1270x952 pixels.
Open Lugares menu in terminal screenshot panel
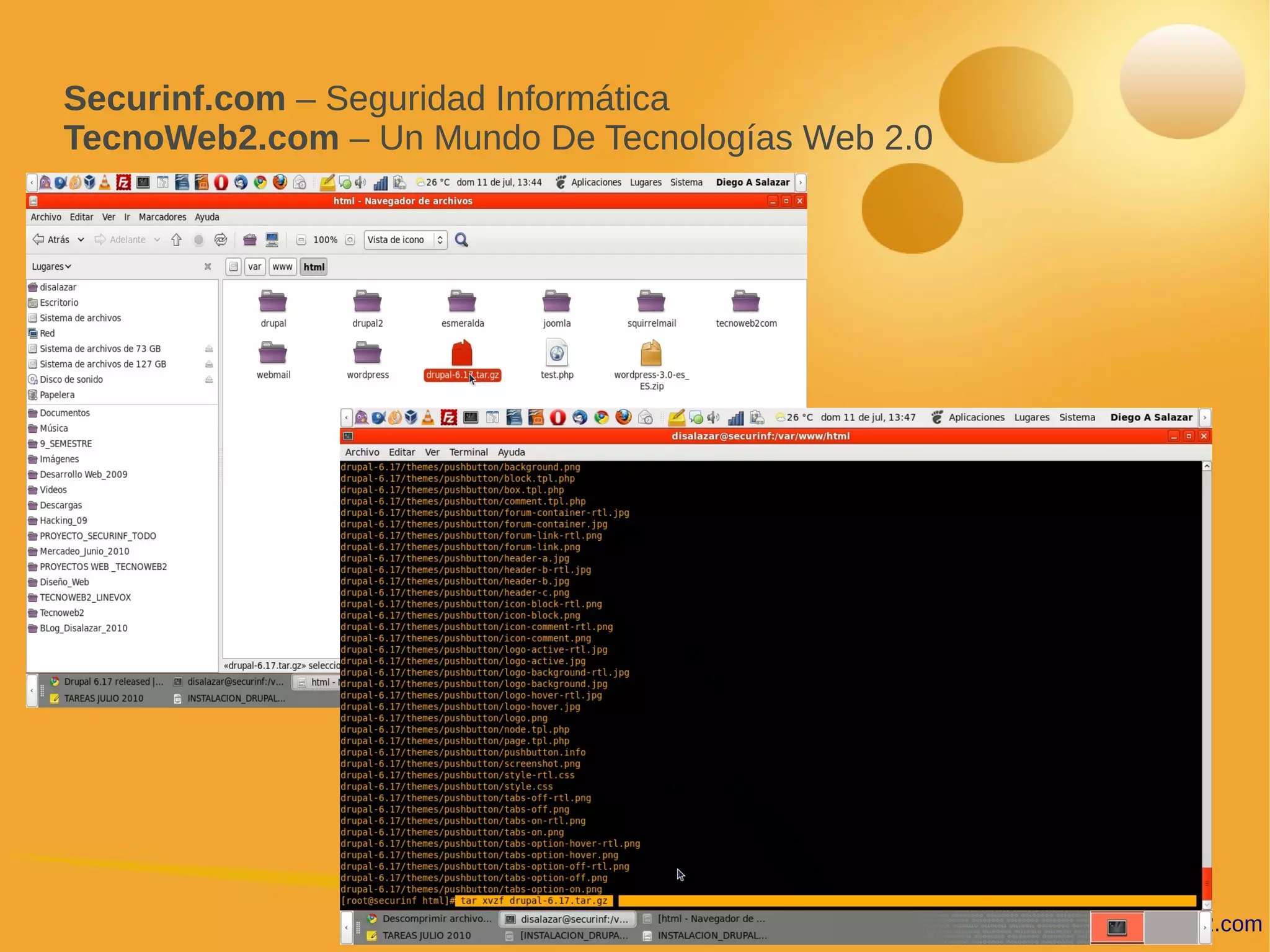pyautogui.click(x=1032, y=417)
